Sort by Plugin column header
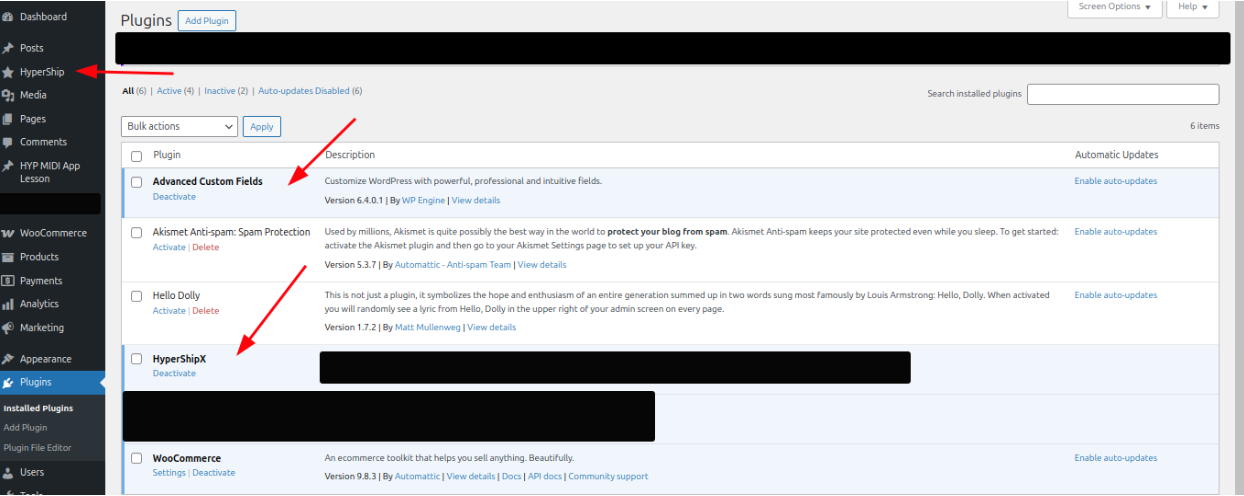This screenshot has height=496, width=1244. pos(167,155)
